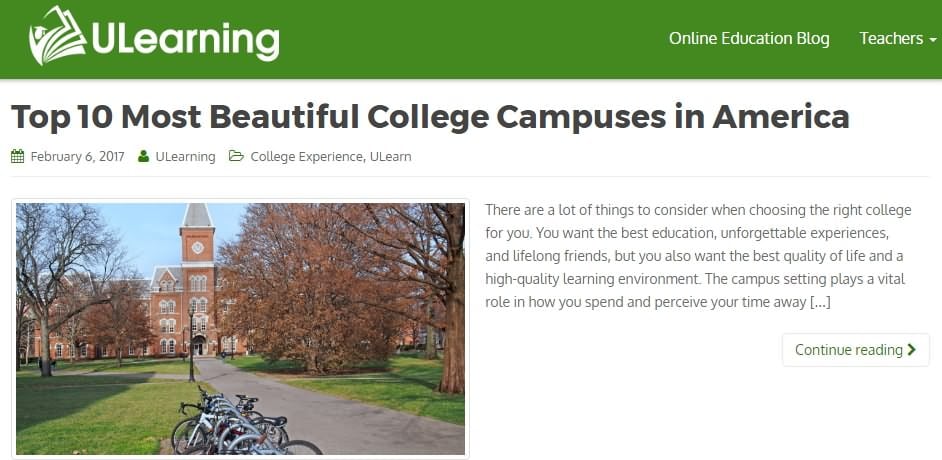The width and height of the screenshot is (942, 460).
Task: Click the [...] ellipsis ending the excerpt
Action: click(820, 301)
